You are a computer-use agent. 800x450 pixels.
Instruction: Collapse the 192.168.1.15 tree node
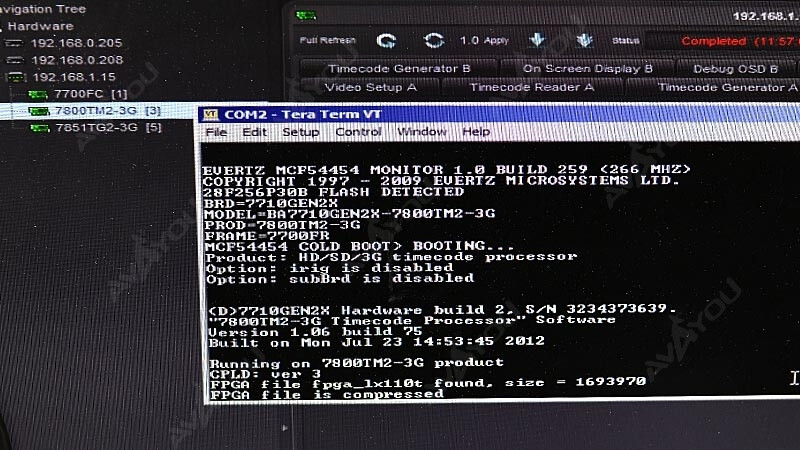coord(5,77)
